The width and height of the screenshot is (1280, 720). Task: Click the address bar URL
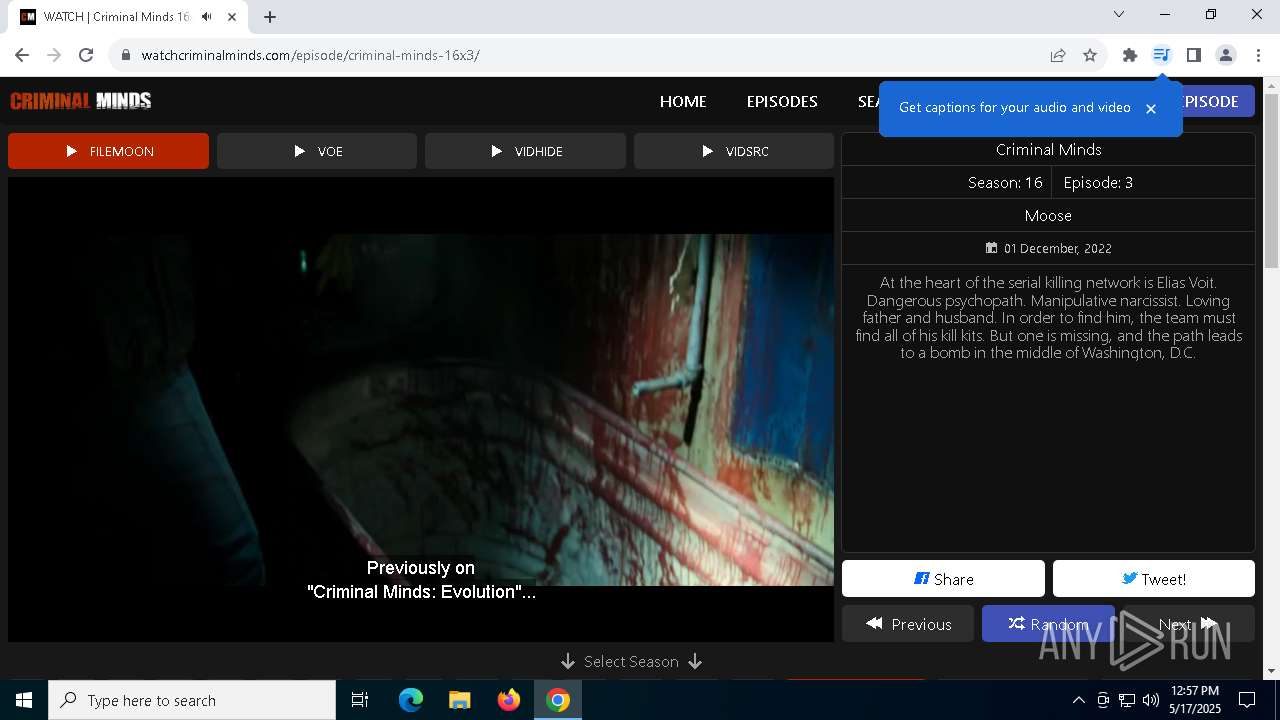(311, 55)
